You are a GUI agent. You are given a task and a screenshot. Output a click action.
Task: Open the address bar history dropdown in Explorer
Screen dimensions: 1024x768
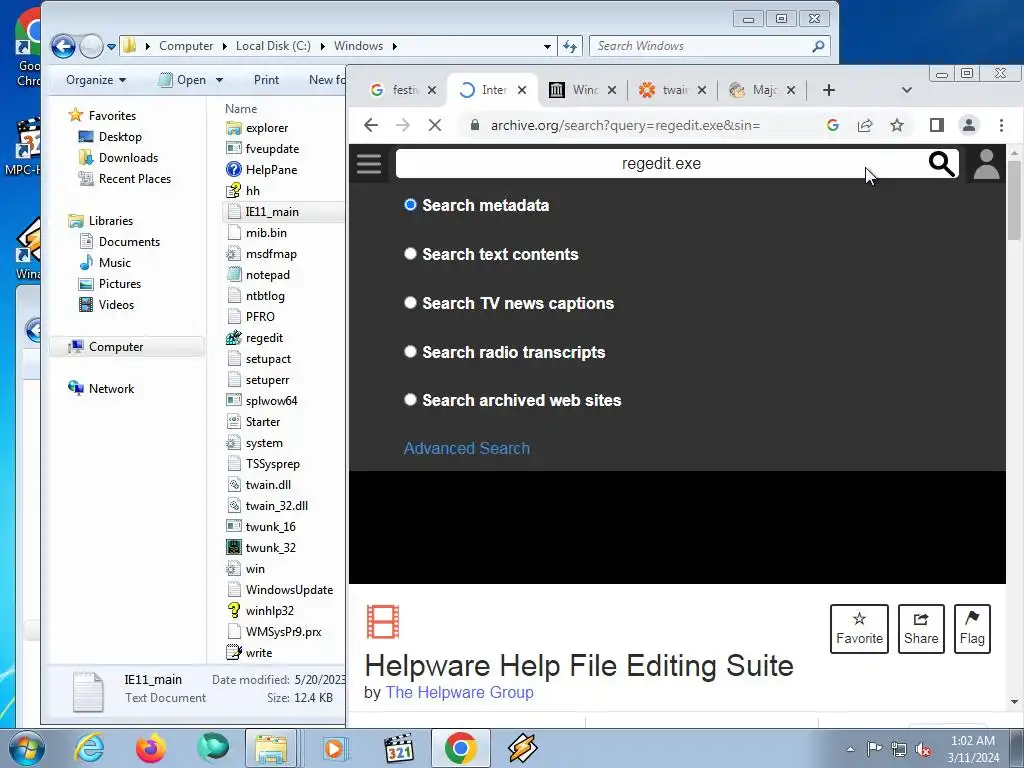pos(547,46)
